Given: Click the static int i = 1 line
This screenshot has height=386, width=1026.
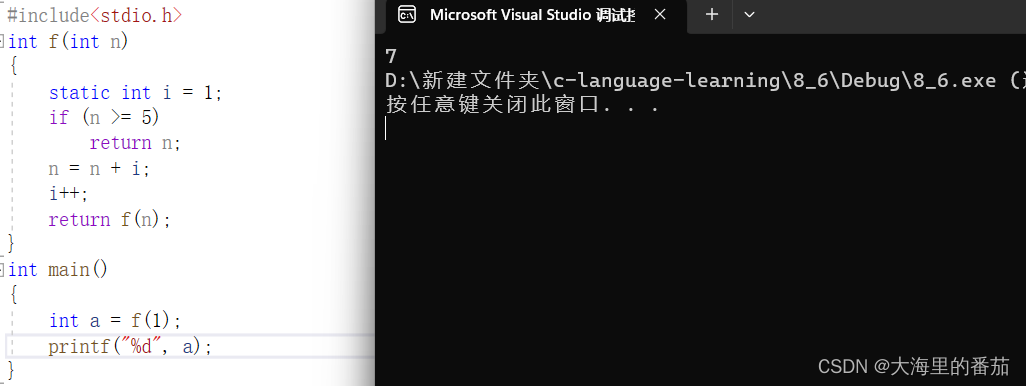Looking at the screenshot, I should tap(135, 92).
